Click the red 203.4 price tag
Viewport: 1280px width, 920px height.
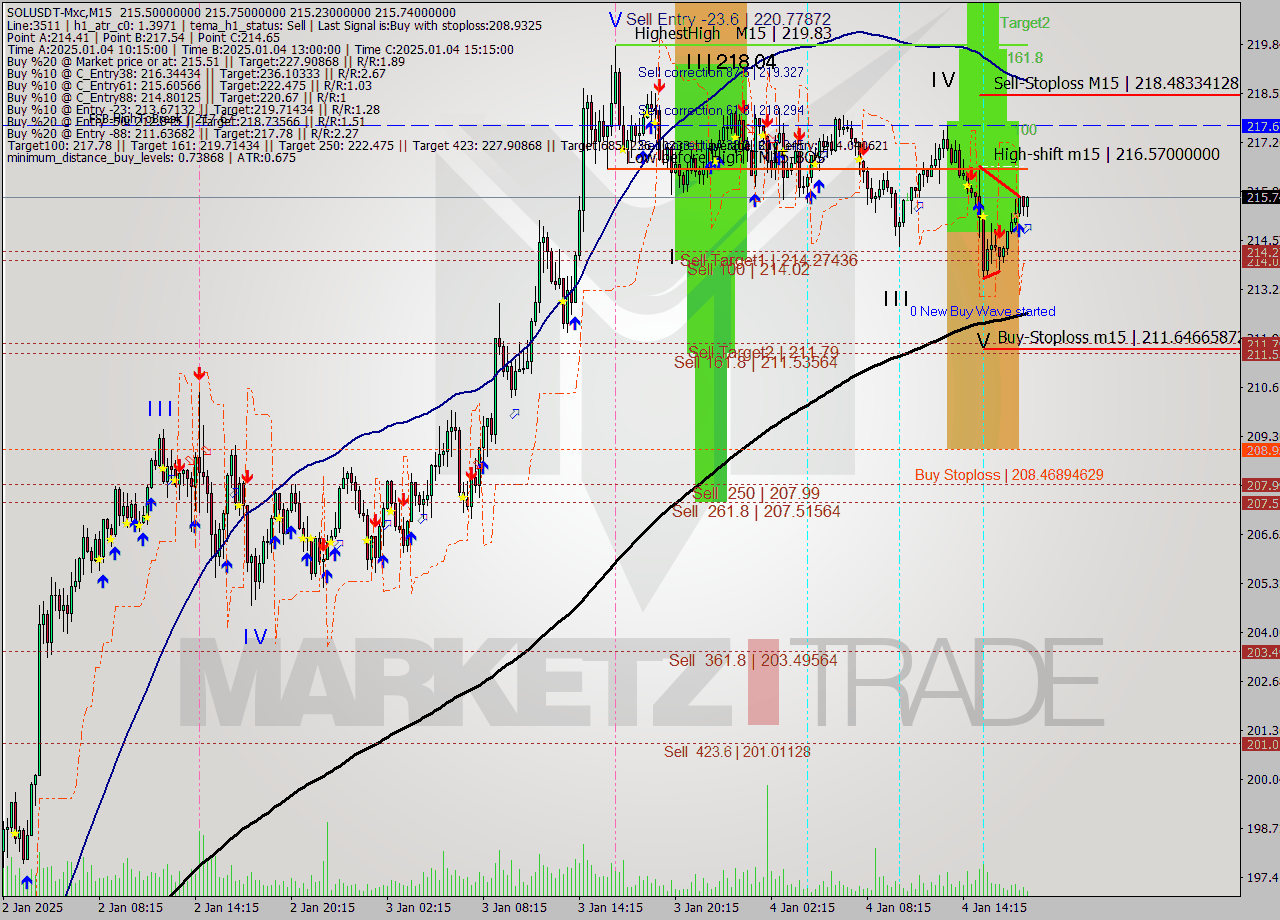(x=1260, y=652)
